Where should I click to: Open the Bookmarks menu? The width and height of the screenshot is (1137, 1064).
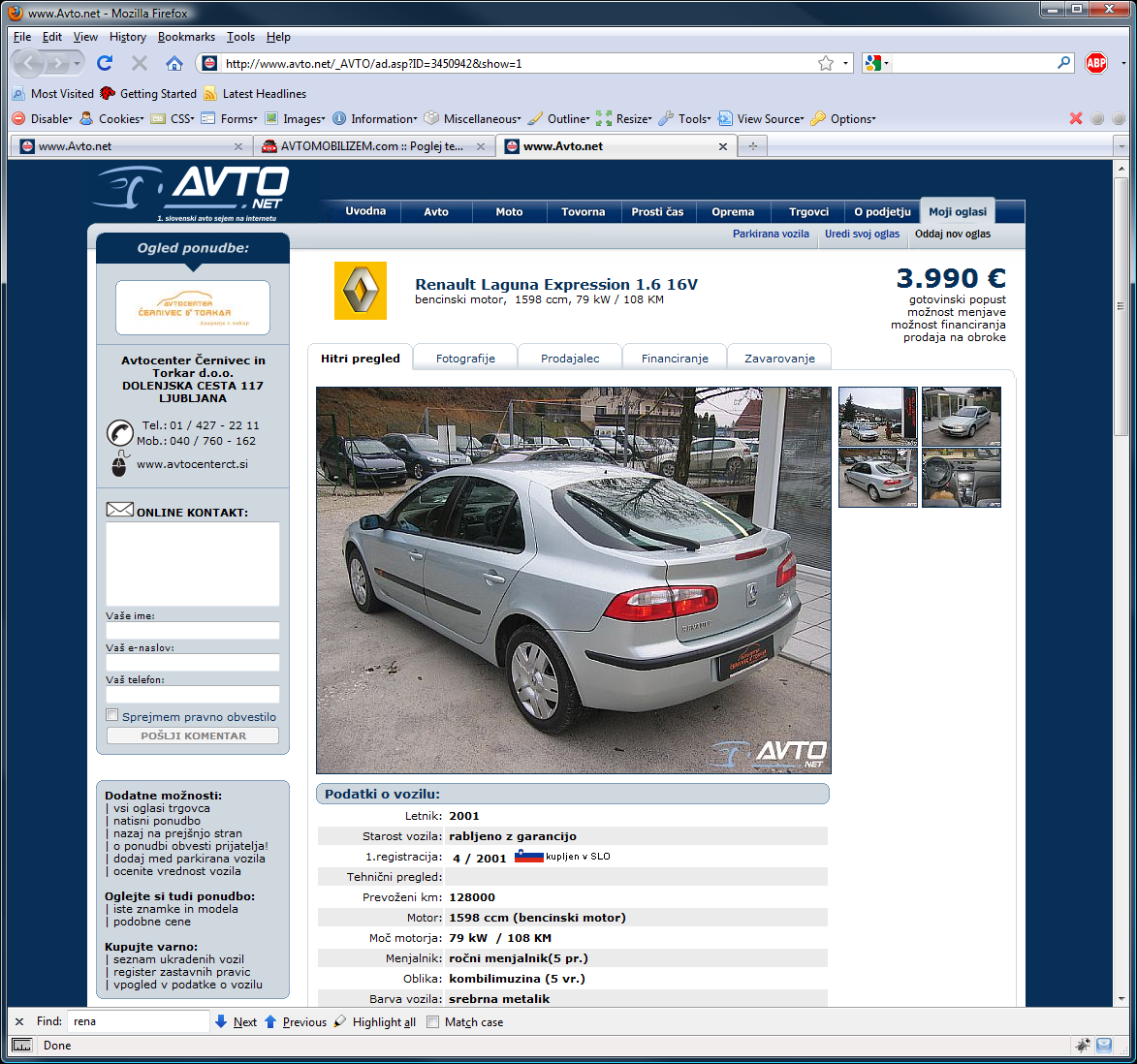[186, 37]
